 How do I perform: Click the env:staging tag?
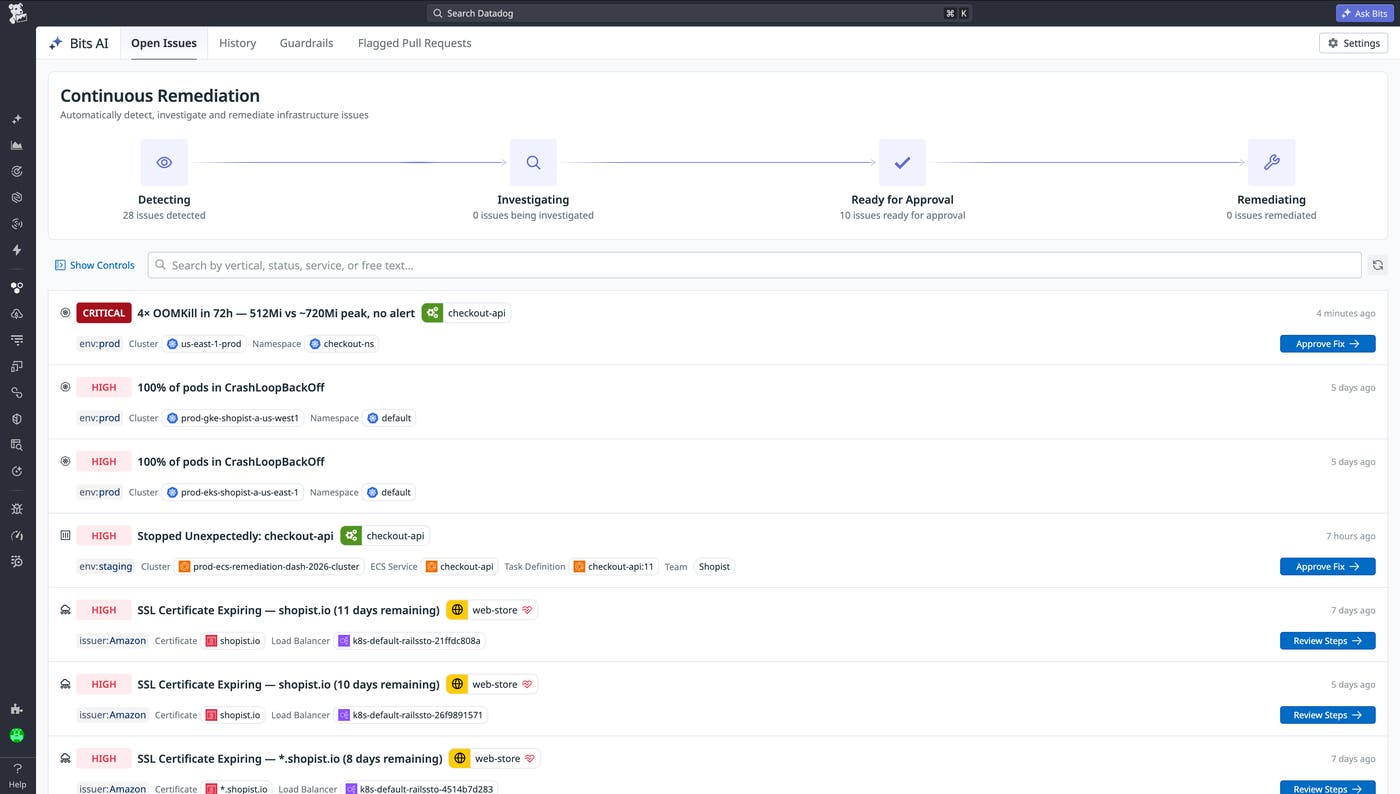click(106, 567)
